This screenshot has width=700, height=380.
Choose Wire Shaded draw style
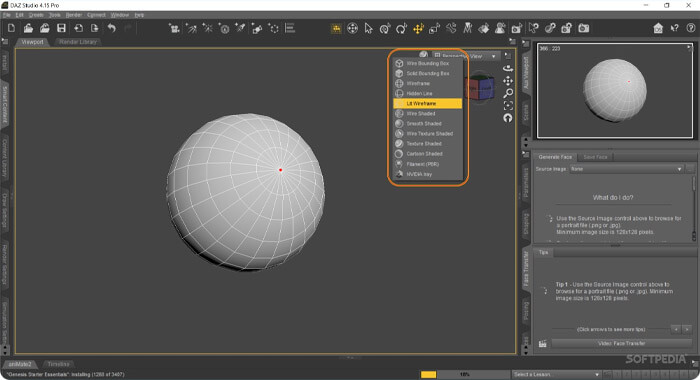pos(428,113)
